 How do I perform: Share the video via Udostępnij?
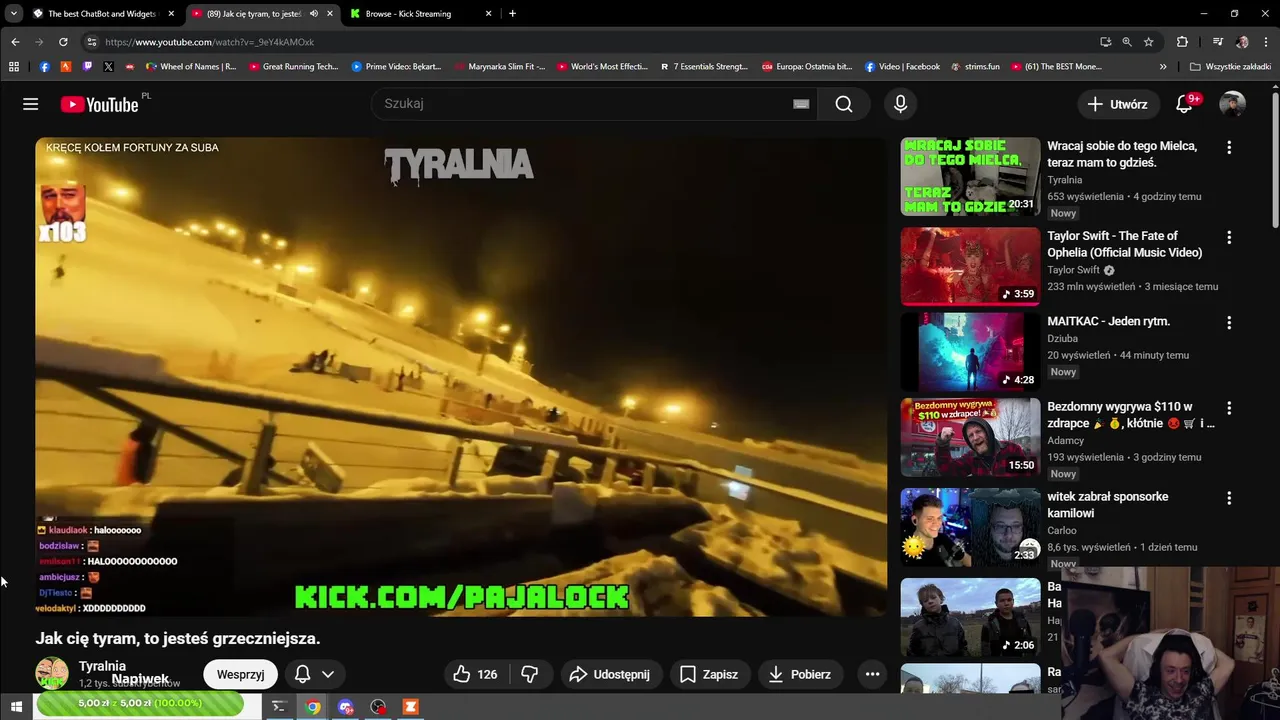(x=609, y=674)
